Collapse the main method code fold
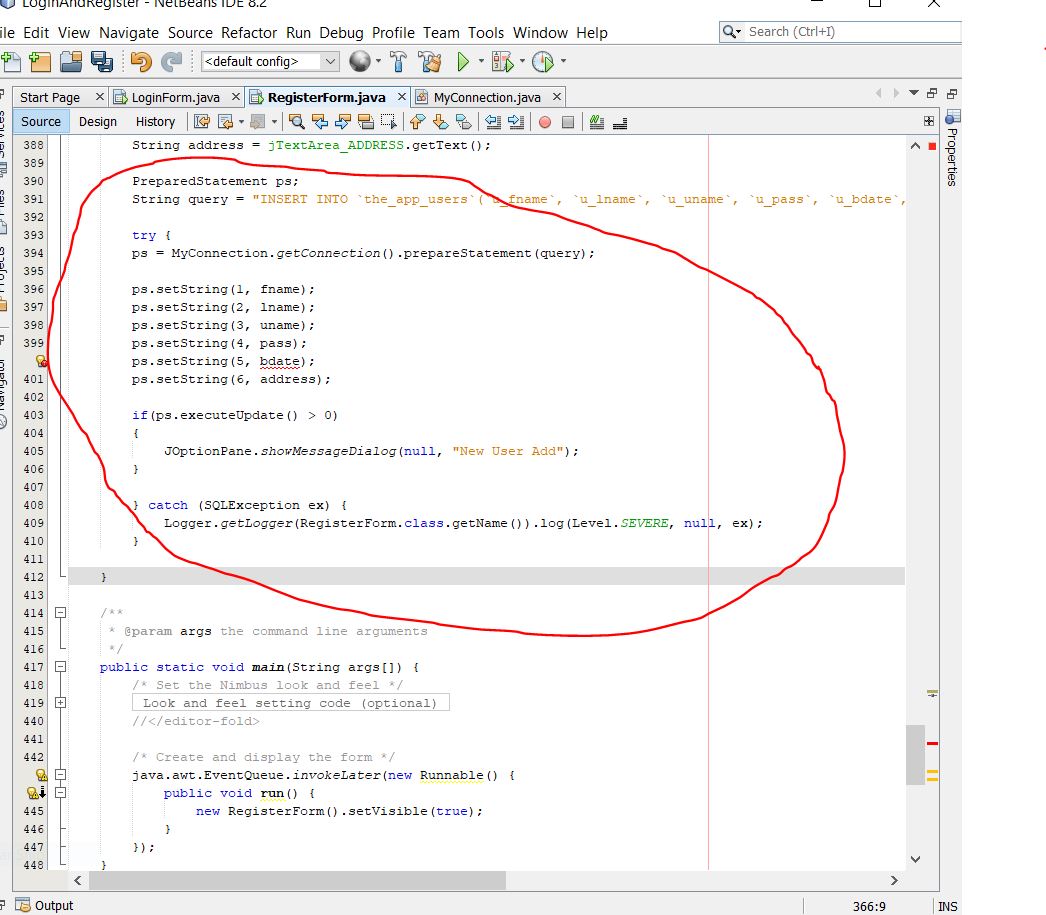Viewport: 1046px width, 915px height. click(x=60, y=667)
